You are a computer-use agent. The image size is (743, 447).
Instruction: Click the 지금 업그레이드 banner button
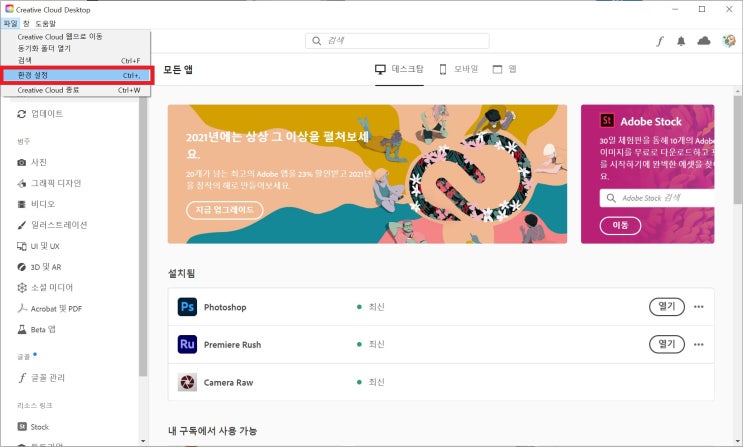225,210
